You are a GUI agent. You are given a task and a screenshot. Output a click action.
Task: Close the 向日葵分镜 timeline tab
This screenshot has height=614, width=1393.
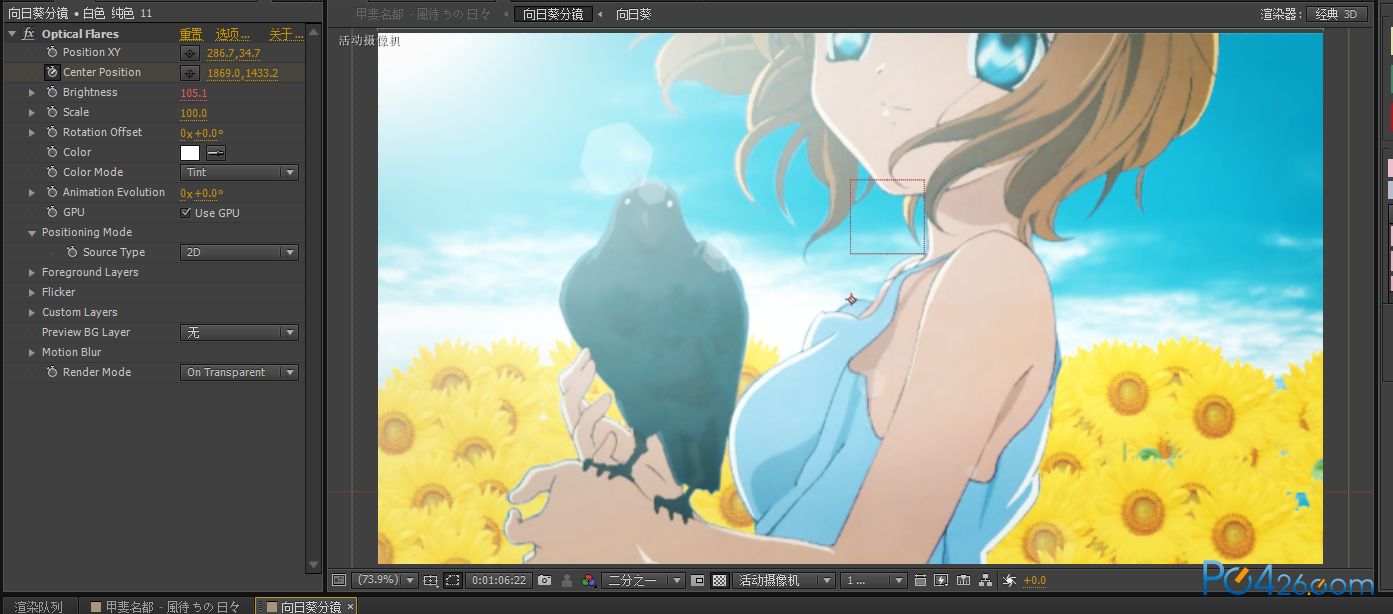click(x=350, y=607)
